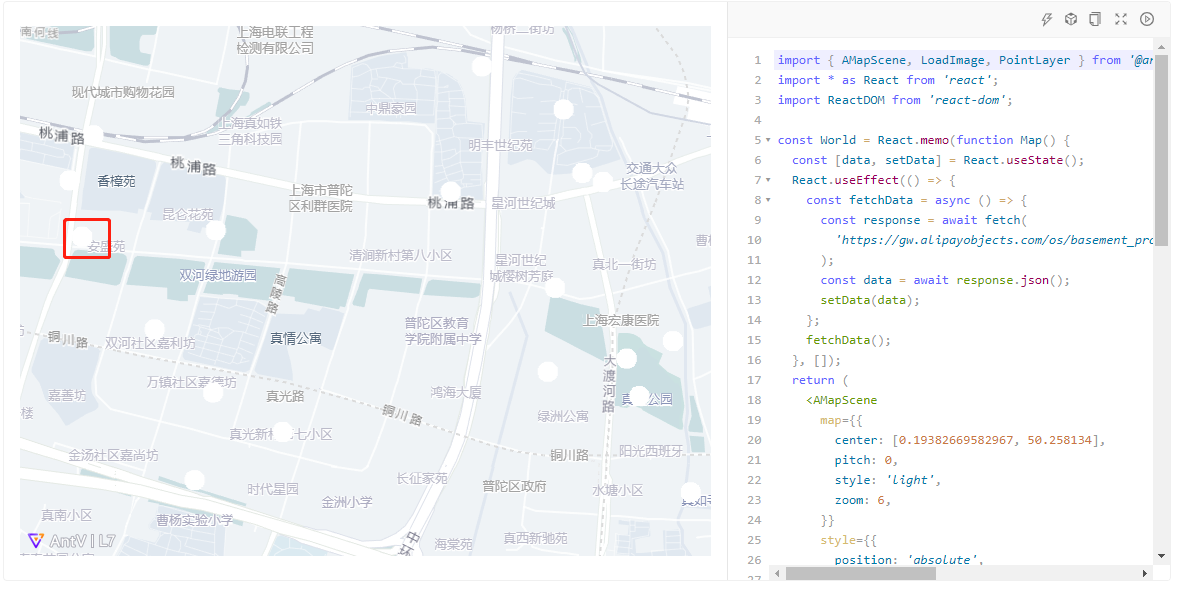
Task: Click the 金洲小学 map label
Action: click(347, 502)
